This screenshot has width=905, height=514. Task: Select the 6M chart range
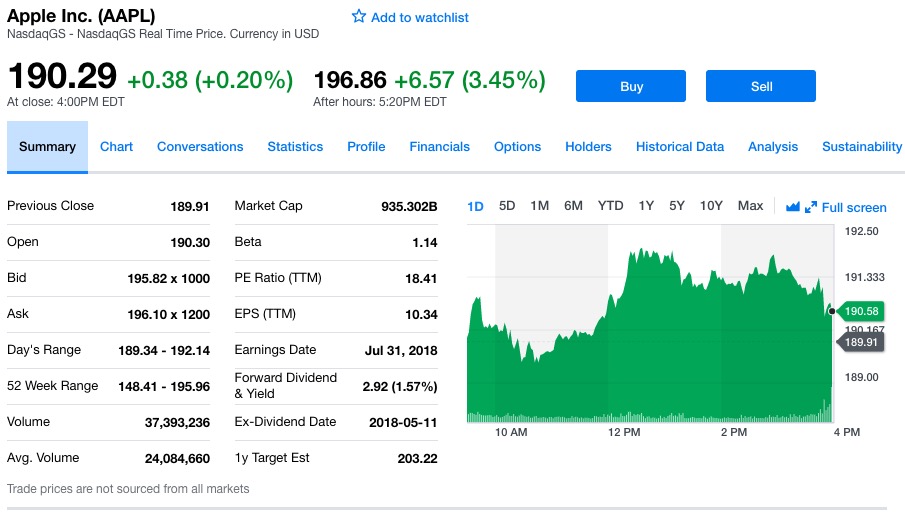573,206
